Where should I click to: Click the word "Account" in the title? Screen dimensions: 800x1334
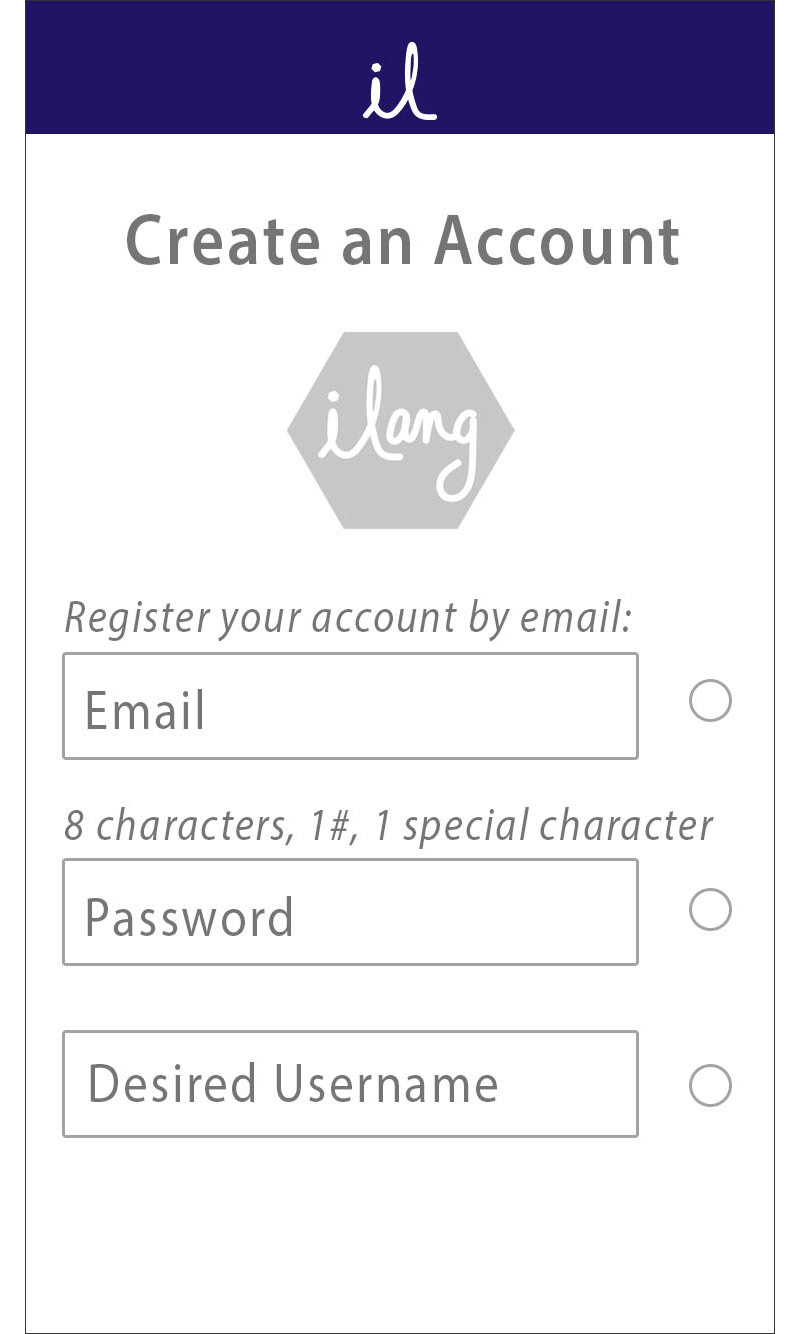(x=557, y=240)
